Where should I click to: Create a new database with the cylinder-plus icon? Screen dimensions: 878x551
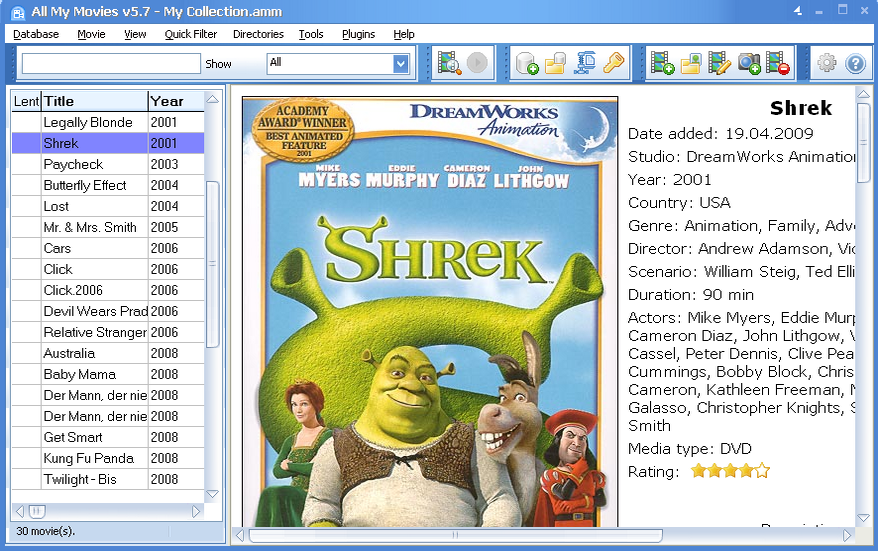tap(526, 63)
